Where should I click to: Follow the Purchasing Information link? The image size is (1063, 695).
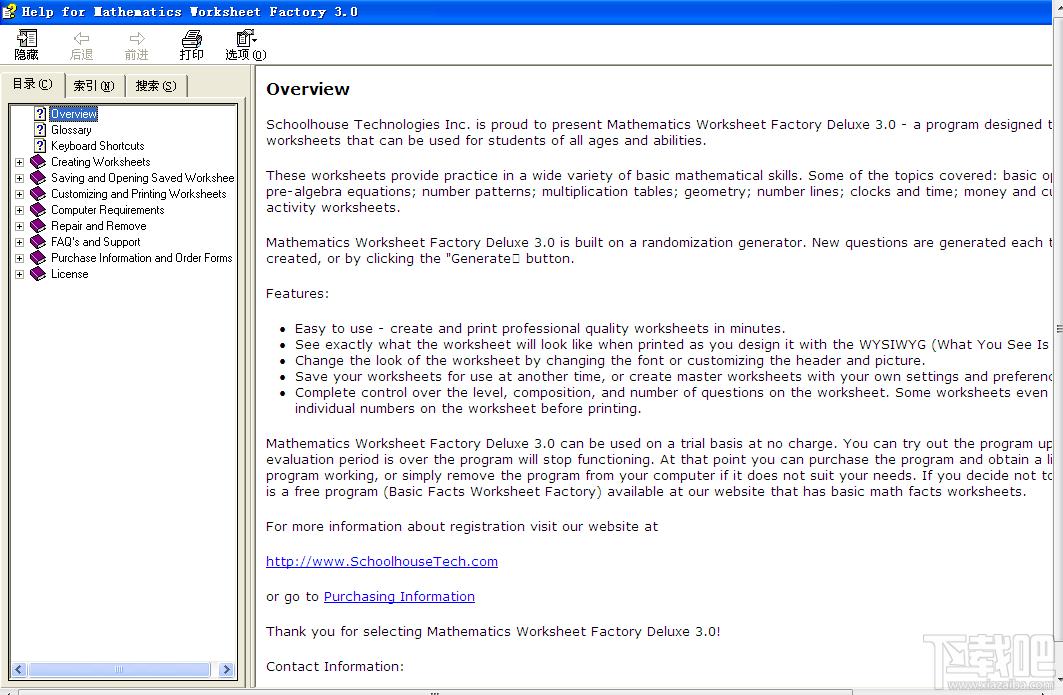point(399,597)
